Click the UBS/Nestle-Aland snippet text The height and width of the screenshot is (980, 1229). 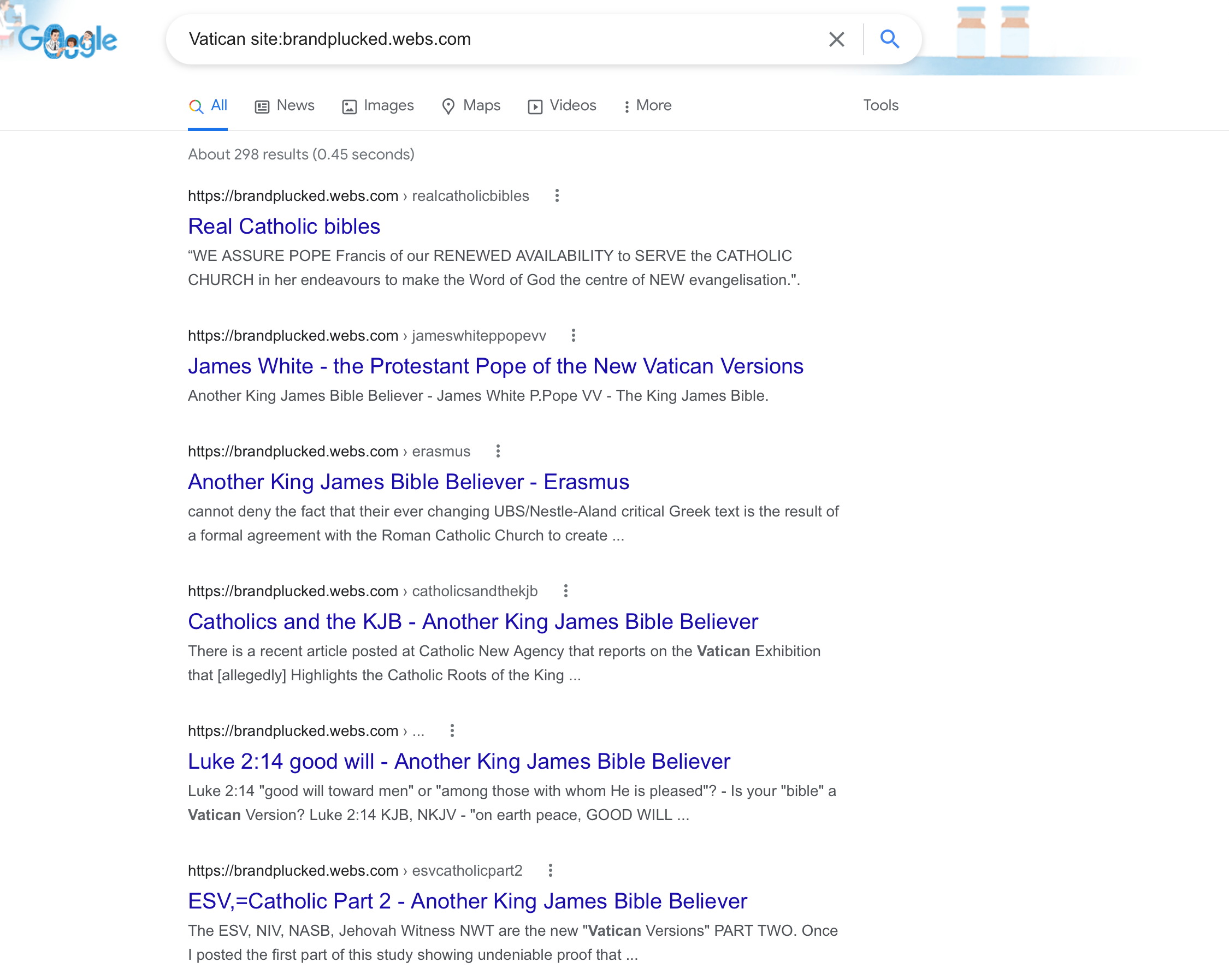coord(513,524)
